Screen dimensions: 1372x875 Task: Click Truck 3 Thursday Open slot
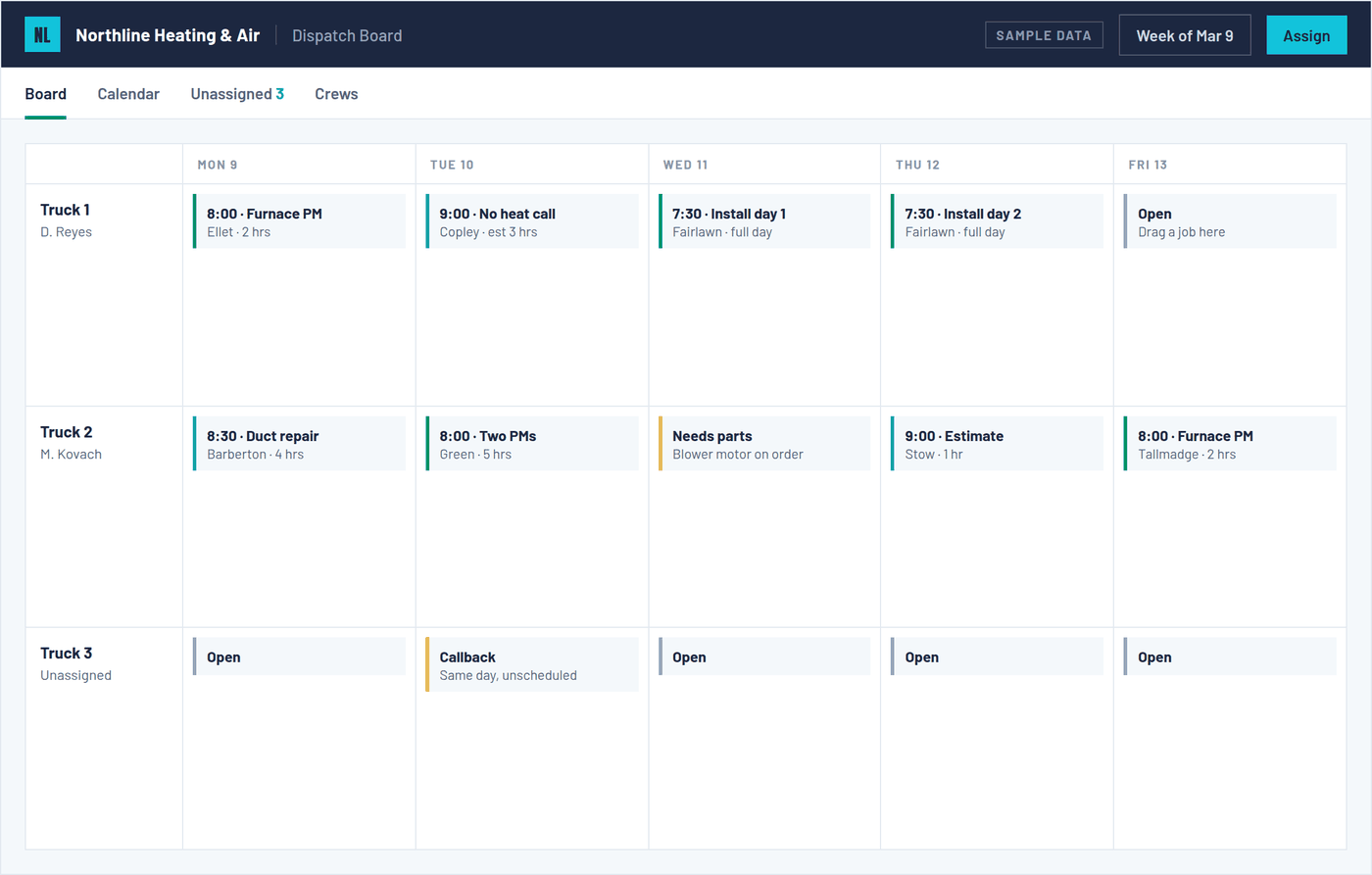(x=997, y=656)
